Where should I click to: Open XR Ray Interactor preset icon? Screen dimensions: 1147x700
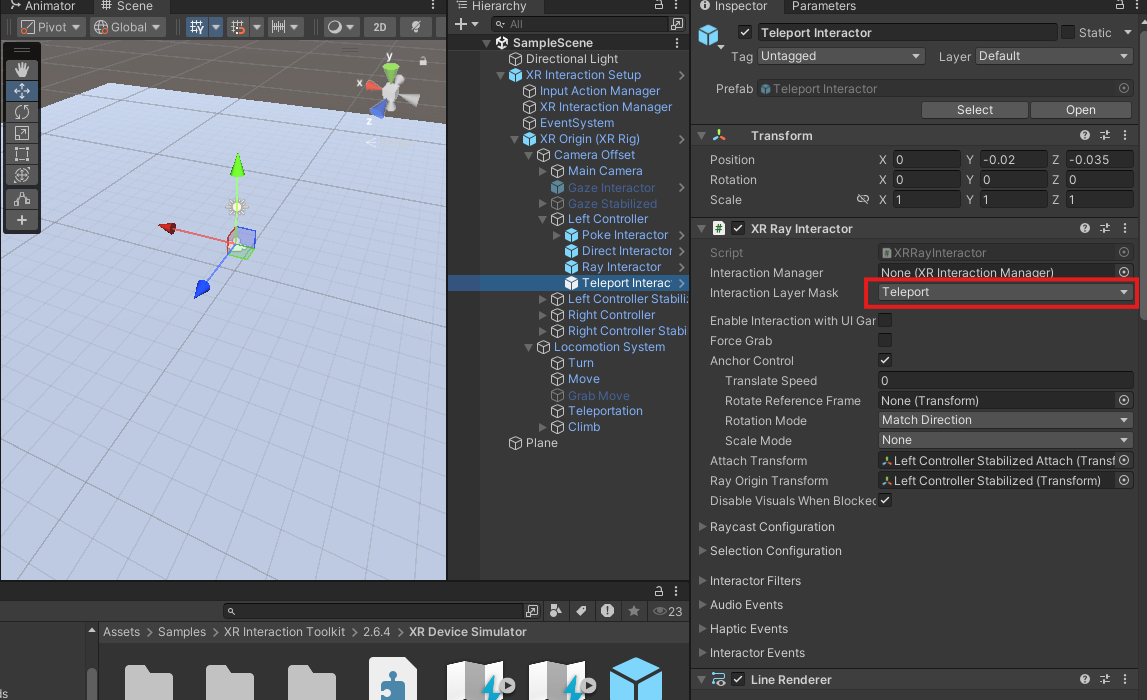(1105, 228)
